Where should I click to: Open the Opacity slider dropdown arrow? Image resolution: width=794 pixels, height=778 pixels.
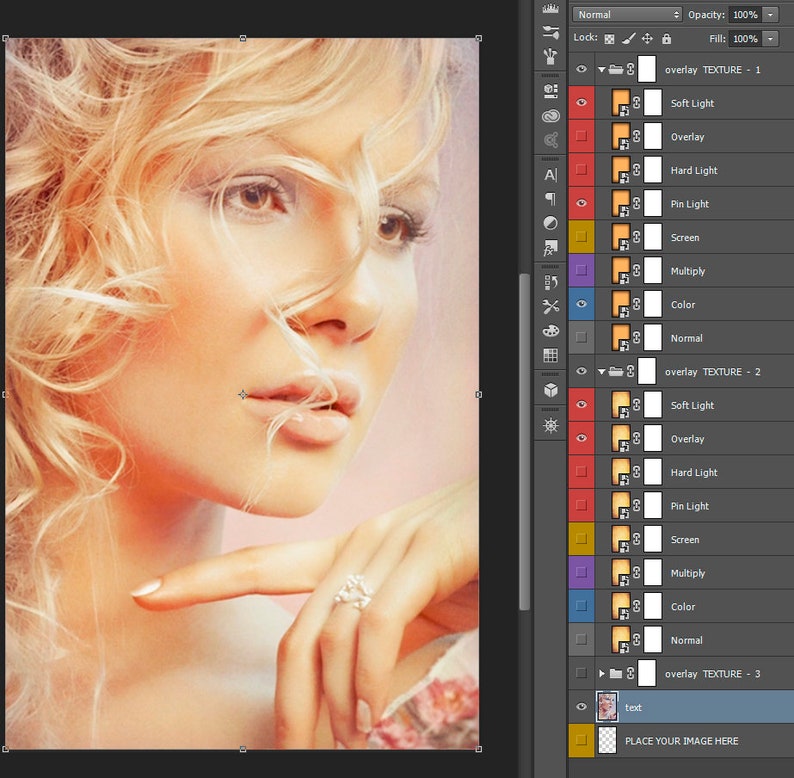[771, 15]
